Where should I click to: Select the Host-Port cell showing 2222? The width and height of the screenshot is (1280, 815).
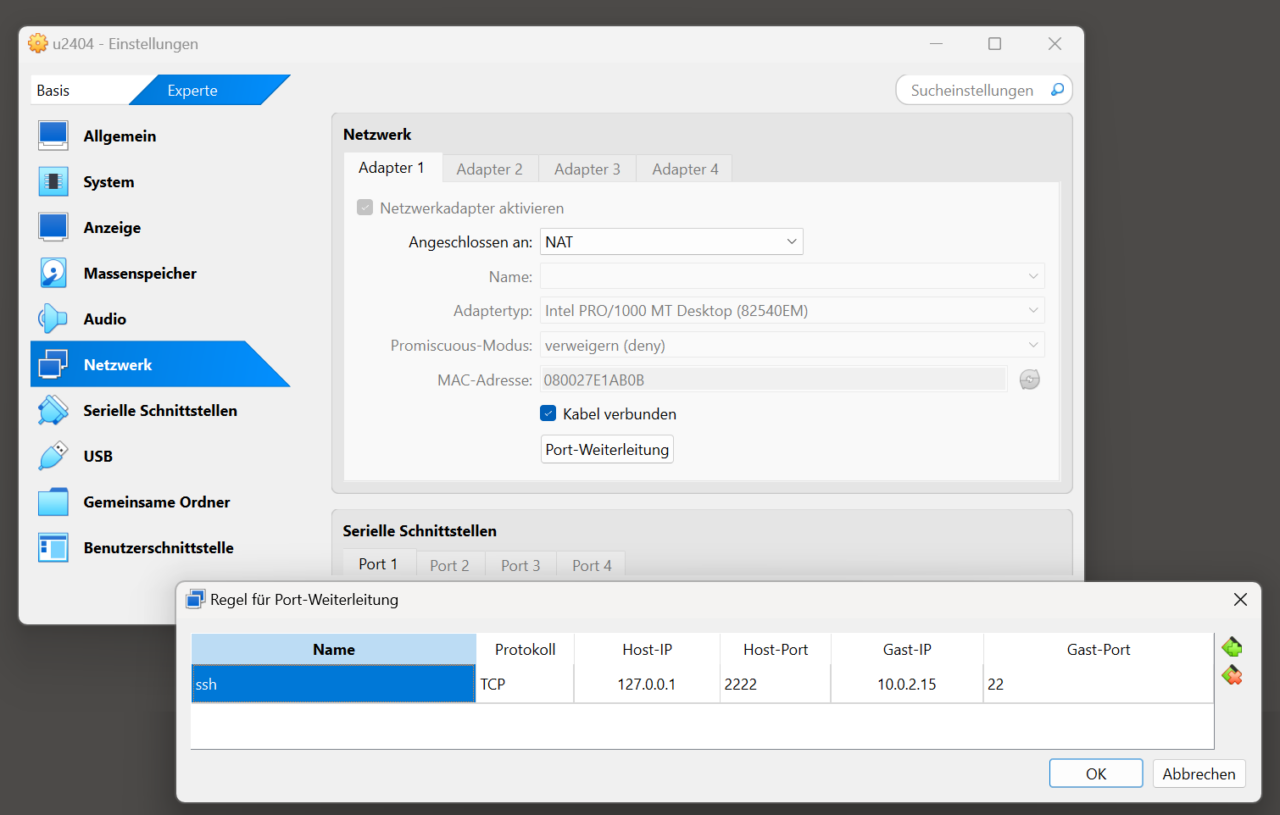point(775,685)
